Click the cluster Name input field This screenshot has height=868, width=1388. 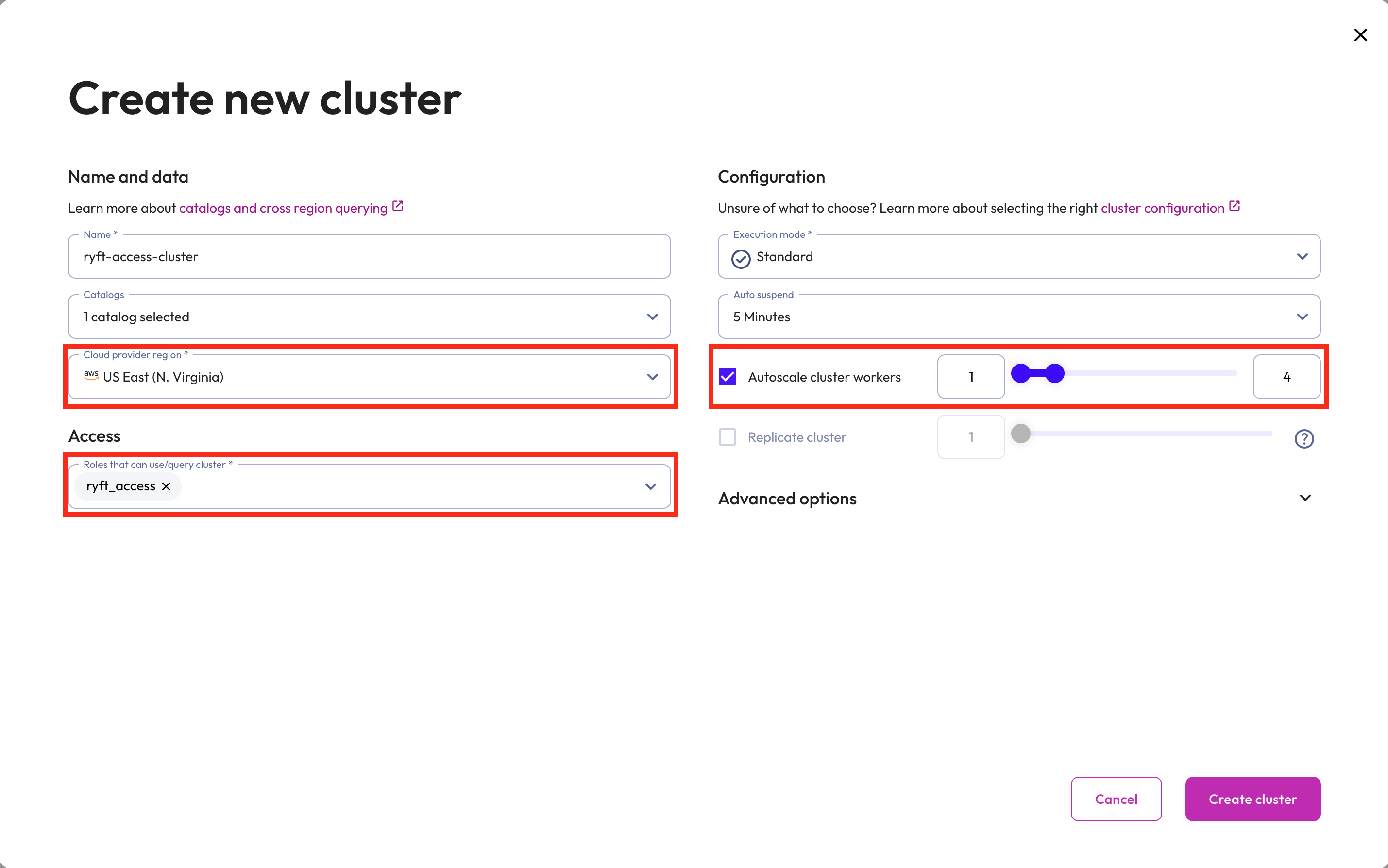click(x=369, y=257)
